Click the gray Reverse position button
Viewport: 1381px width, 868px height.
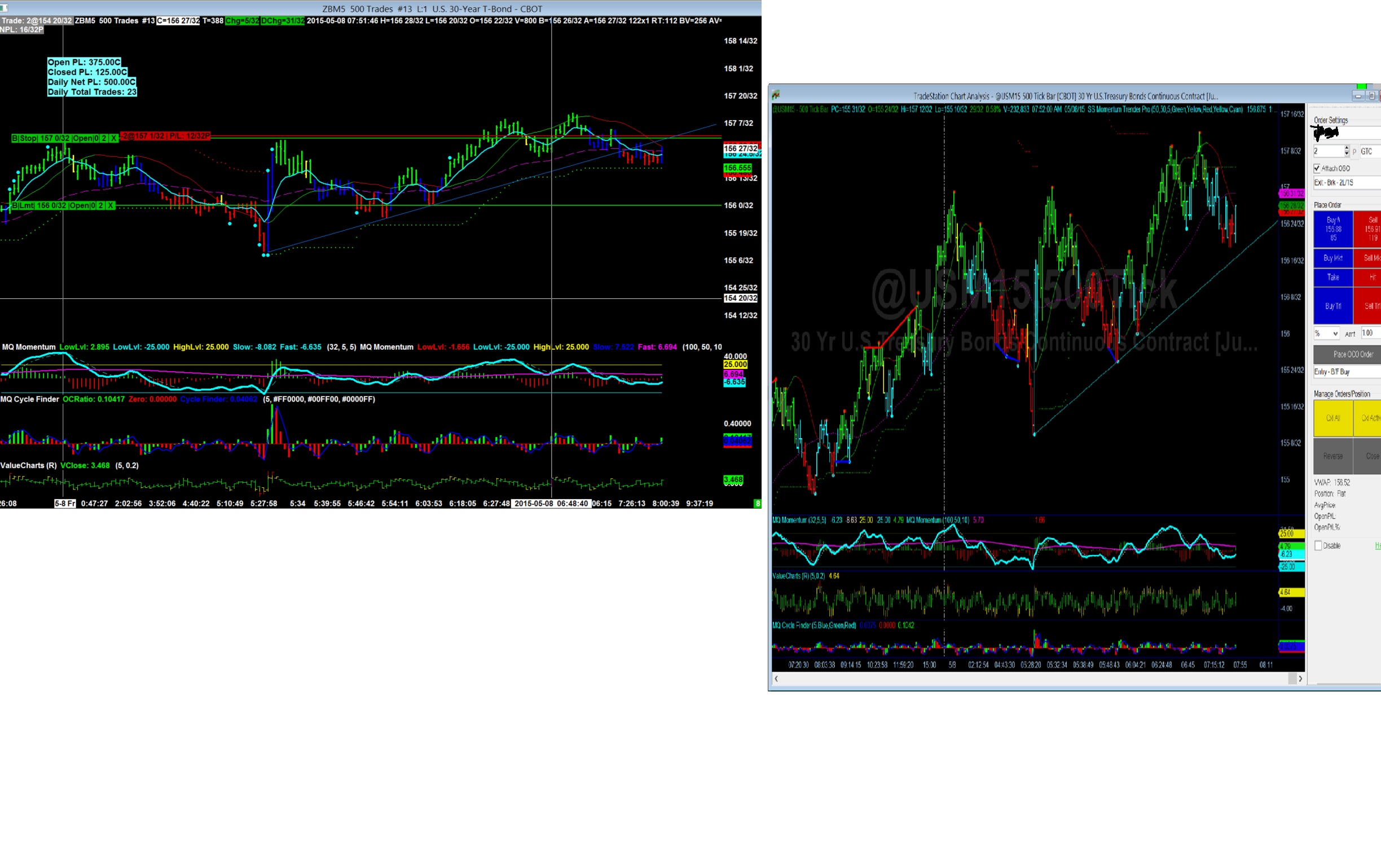tap(1333, 456)
